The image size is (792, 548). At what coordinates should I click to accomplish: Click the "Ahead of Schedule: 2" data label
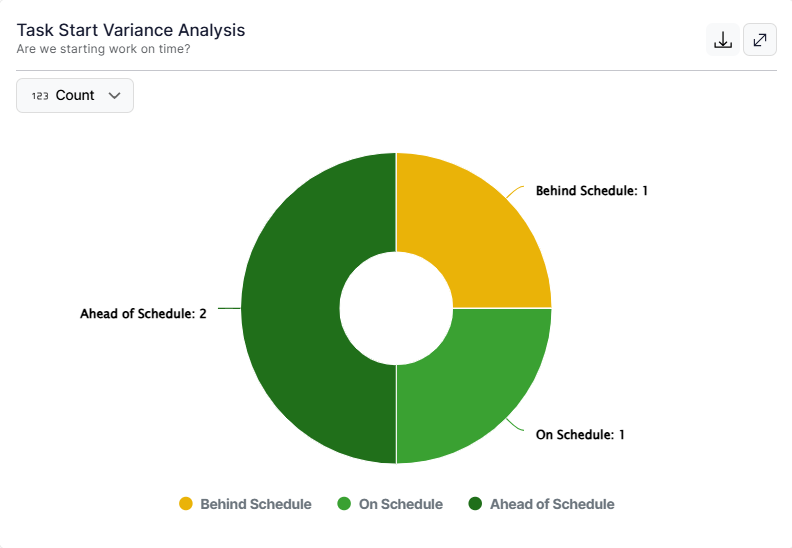pyautogui.click(x=143, y=314)
